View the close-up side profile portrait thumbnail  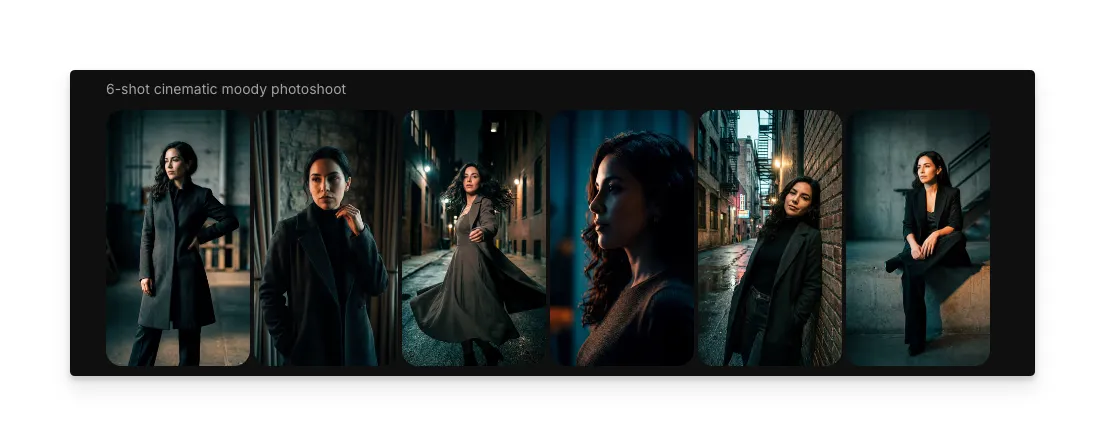pos(622,237)
